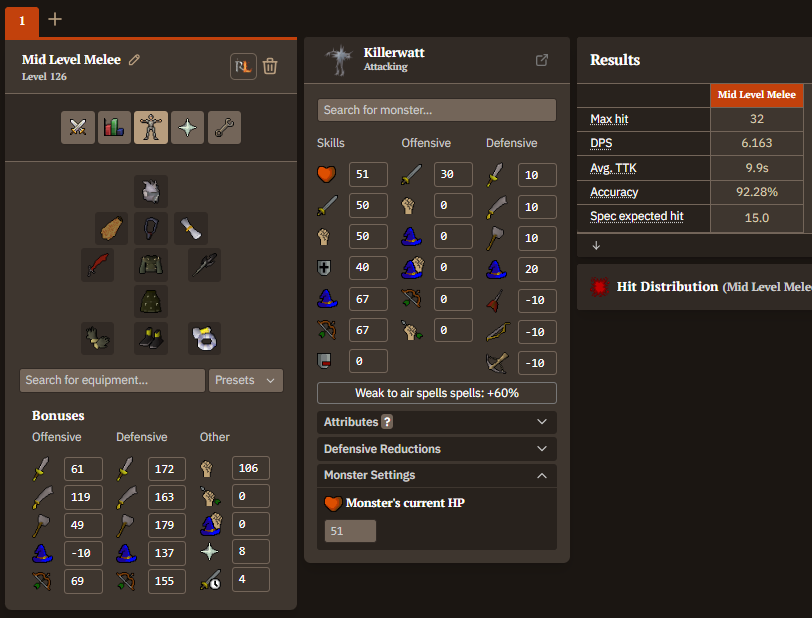Screen dimensions: 812x618
Task: Open the Combat styles crossed-swords tab
Action: pyautogui.click(x=78, y=127)
